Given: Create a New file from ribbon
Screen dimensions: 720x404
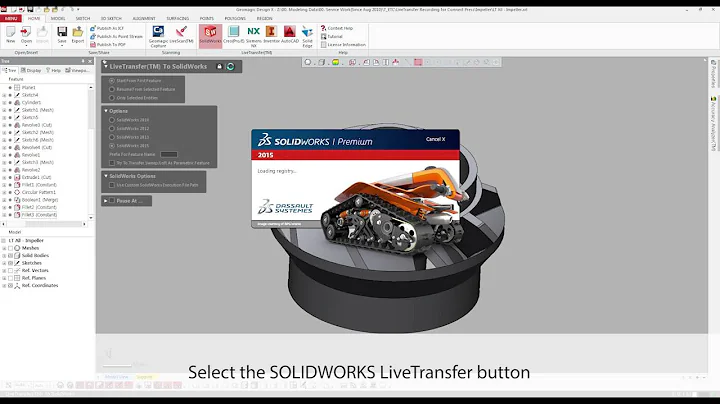Looking at the screenshot, I should 11,35.
